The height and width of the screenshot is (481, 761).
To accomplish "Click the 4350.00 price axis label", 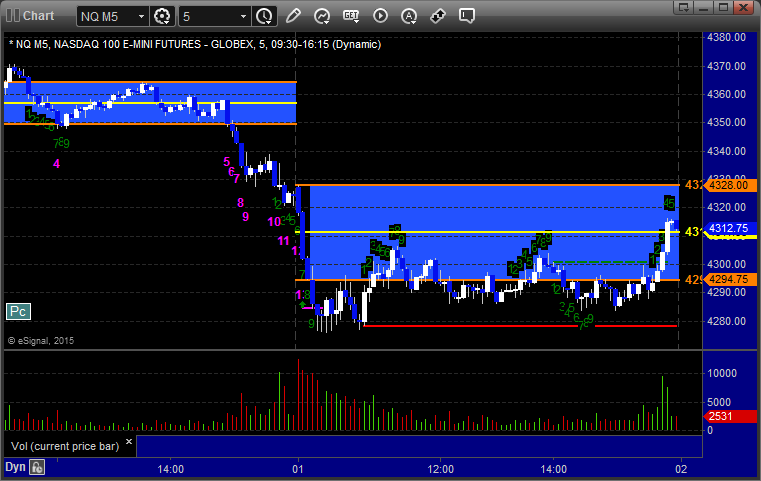I will click(727, 122).
